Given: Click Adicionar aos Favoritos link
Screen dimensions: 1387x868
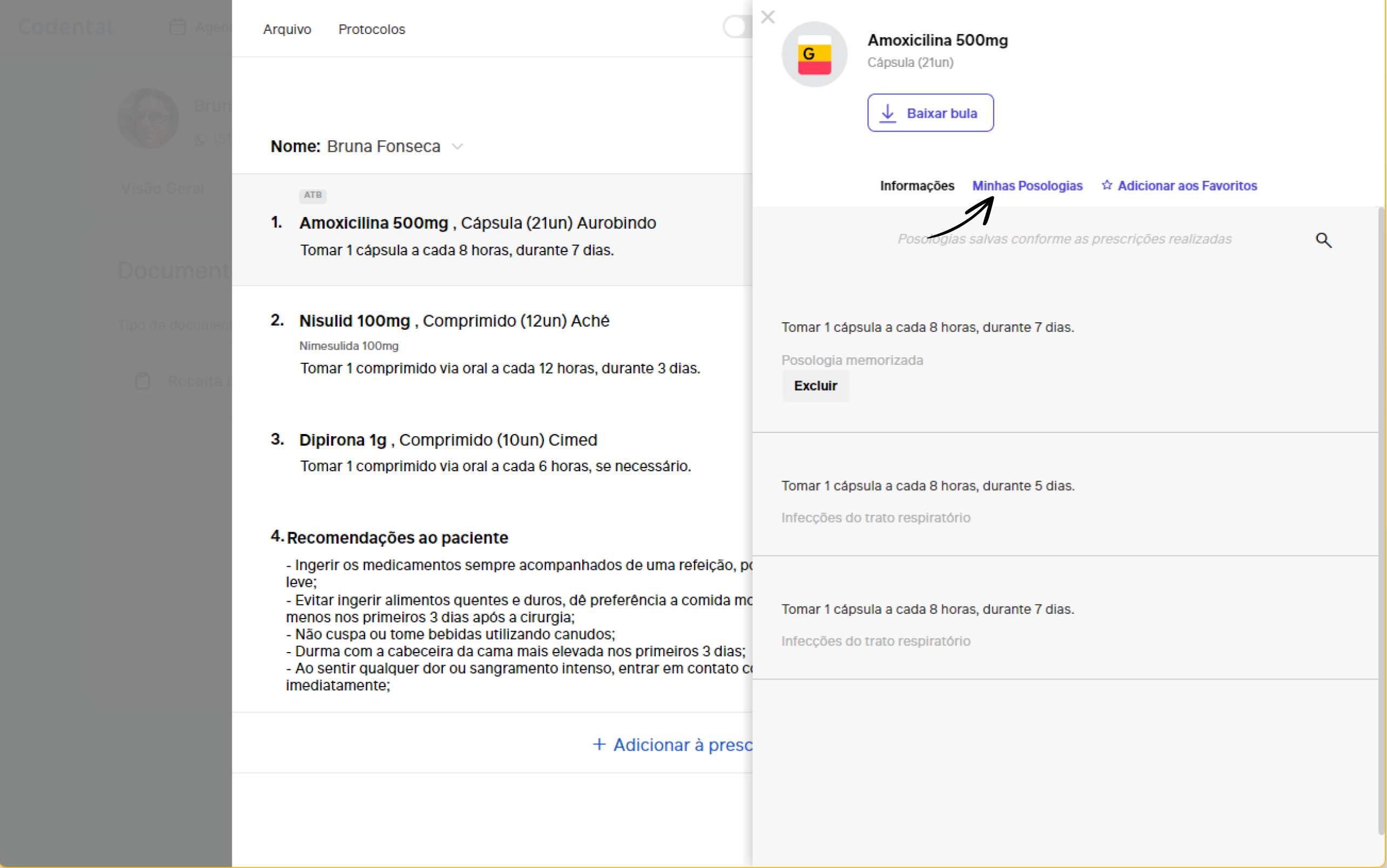Looking at the screenshot, I should point(1187,186).
